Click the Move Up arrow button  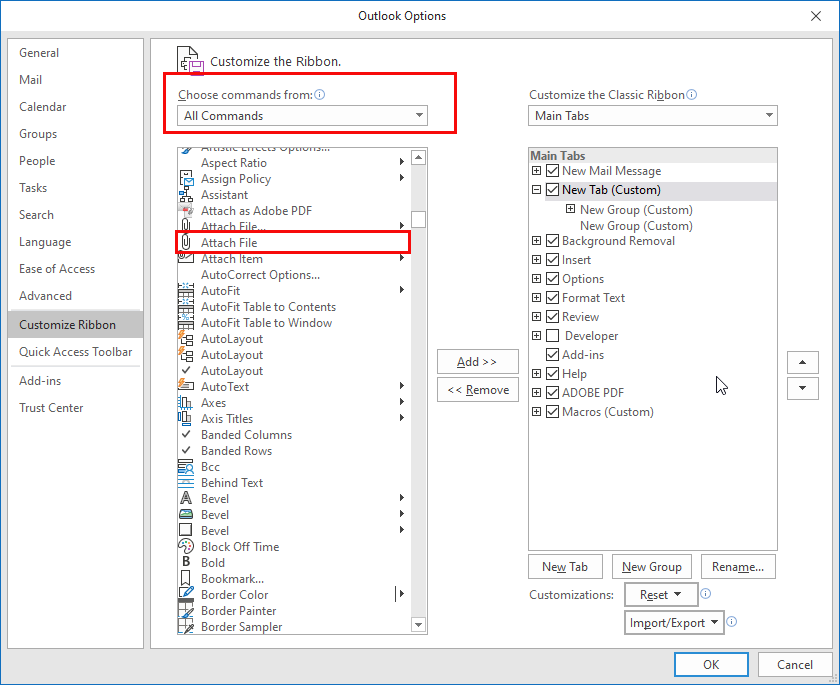802,362
